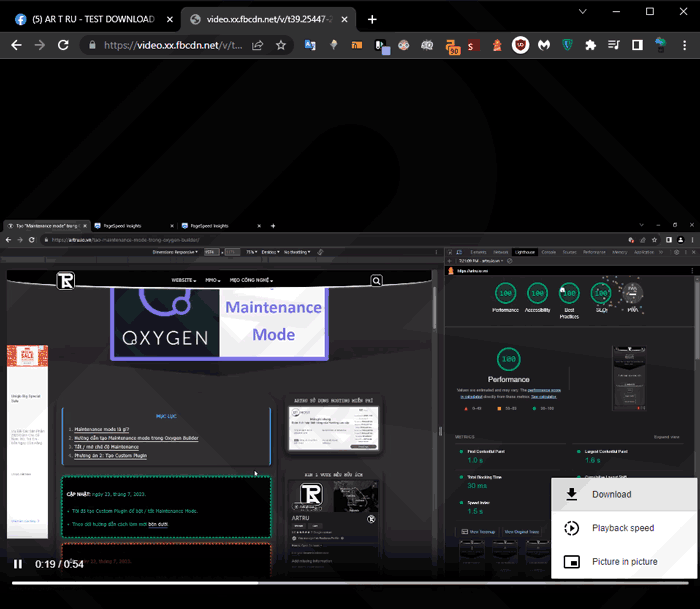The image size is (700, 609).
Task: Close the video.xx.fbcdn.net tab
Action: 344,20
